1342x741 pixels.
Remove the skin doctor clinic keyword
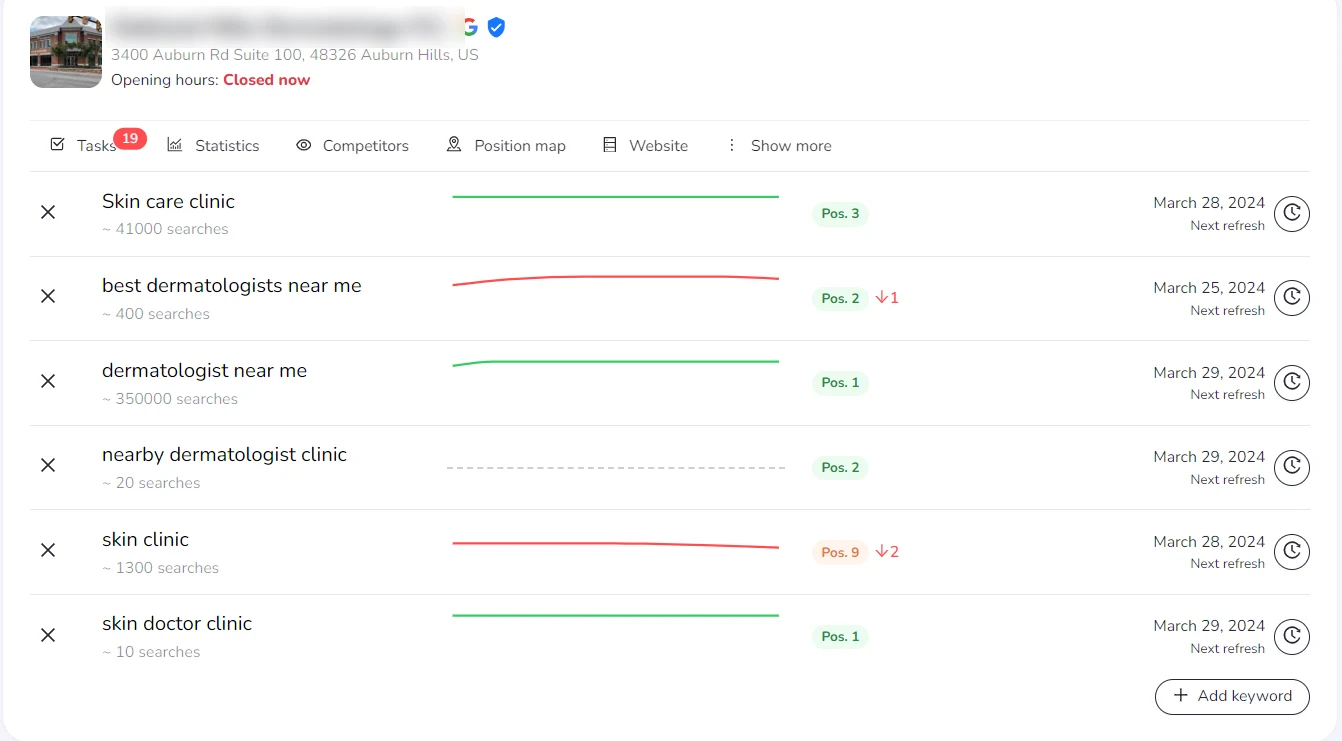click(48, 635)
